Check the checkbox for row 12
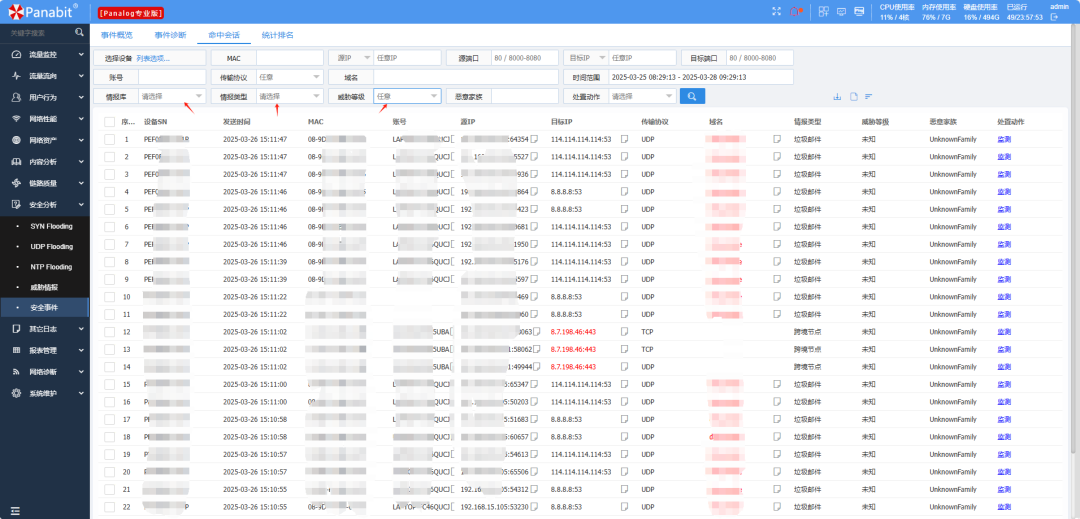Screen dimensions: 1080x519 pos(110,332)
